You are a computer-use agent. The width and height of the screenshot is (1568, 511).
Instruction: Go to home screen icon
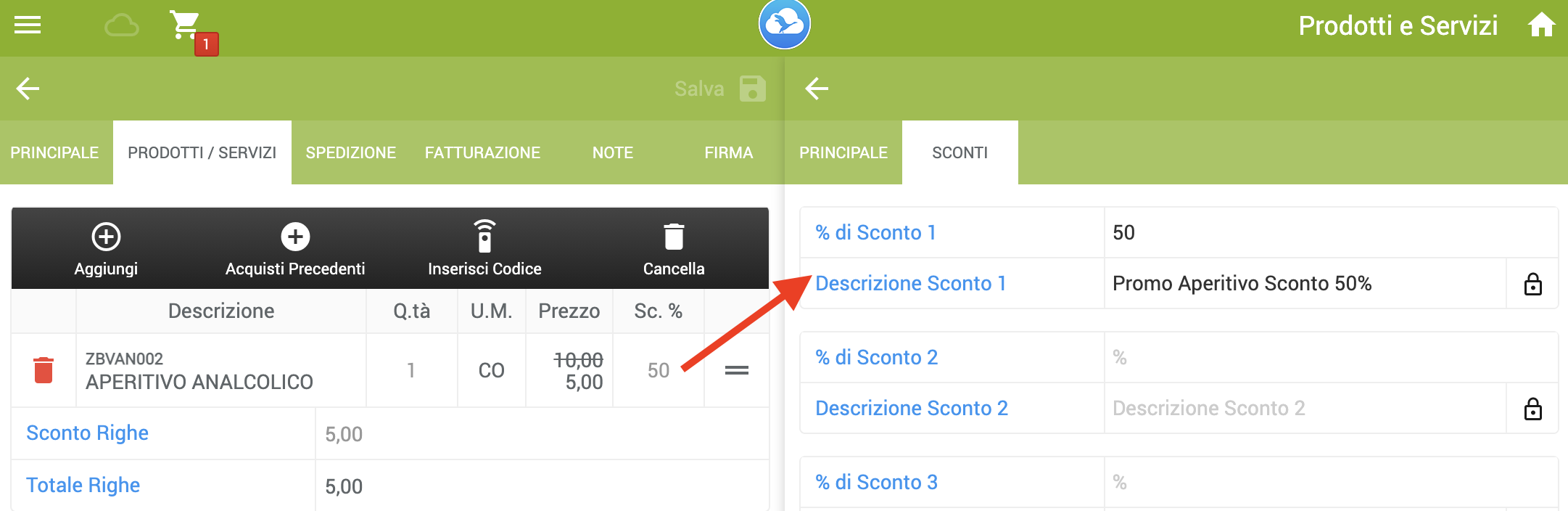pyautogui.click(x=1541, y=25)
